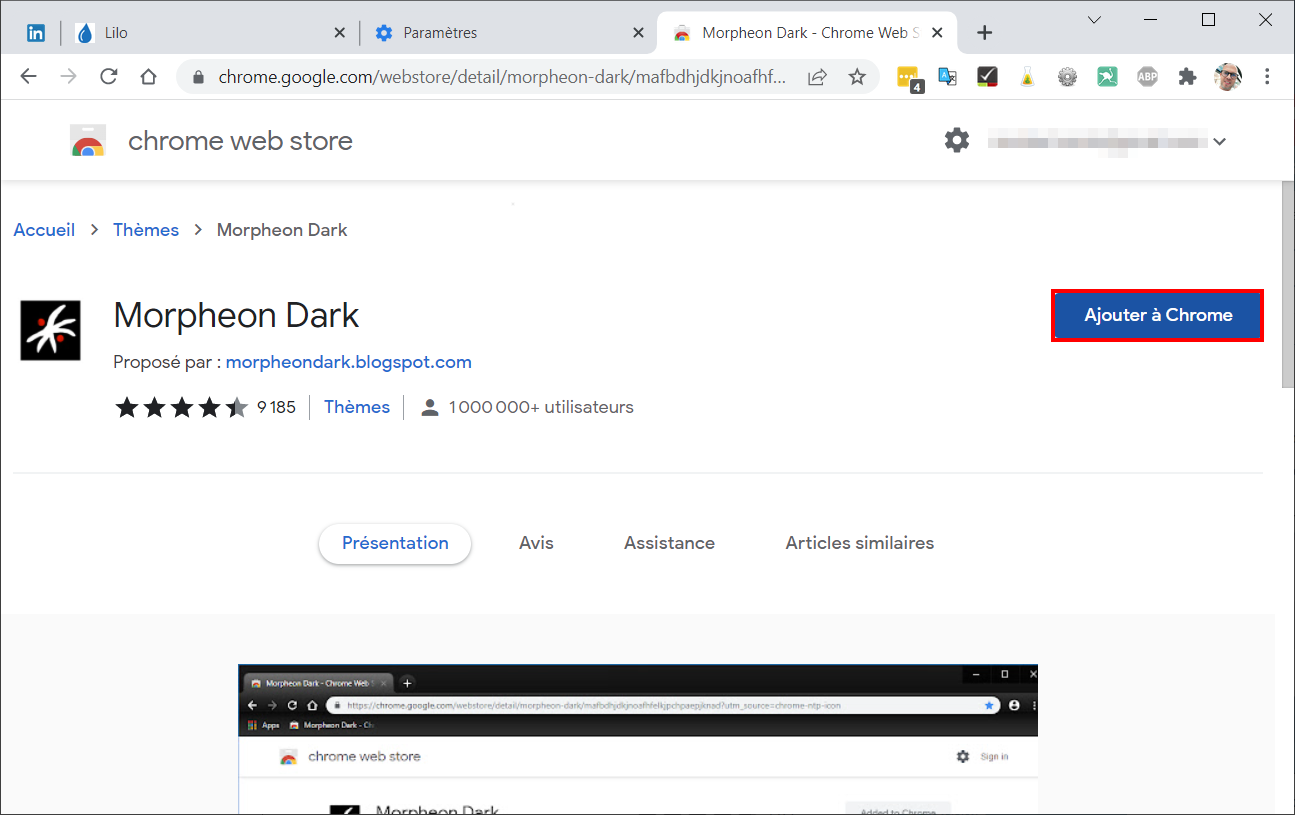Click the '1 000 000+ utilisateurs' text

(x=541, y=407)
